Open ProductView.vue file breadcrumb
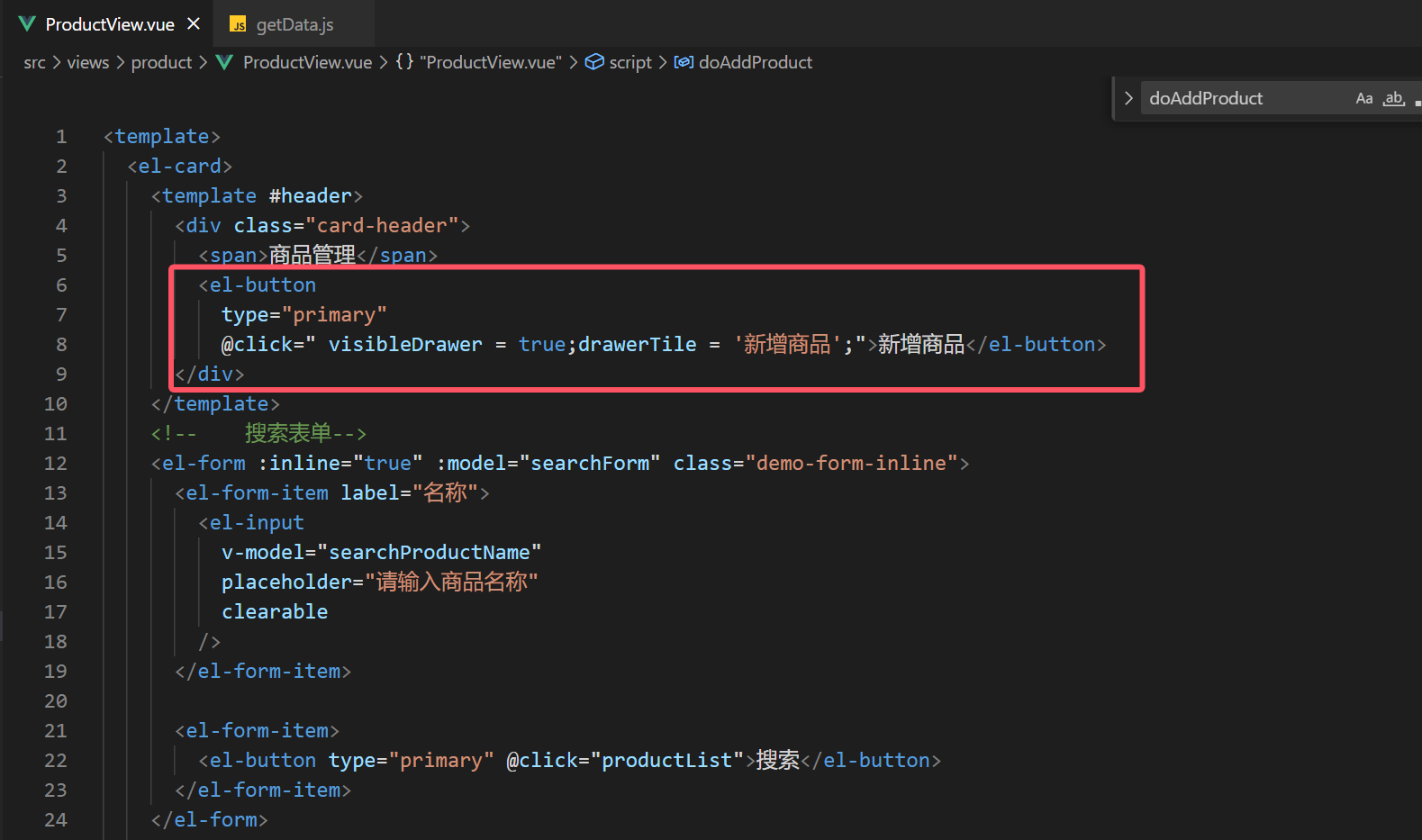Viewport: 1422px width, 840px height. point(307,62)
